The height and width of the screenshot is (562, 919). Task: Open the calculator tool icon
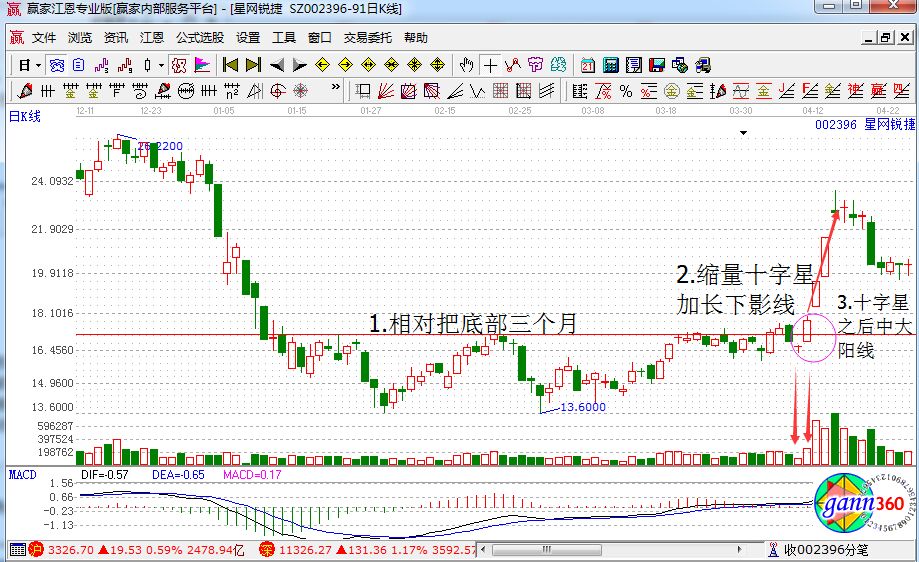point(610,65)
